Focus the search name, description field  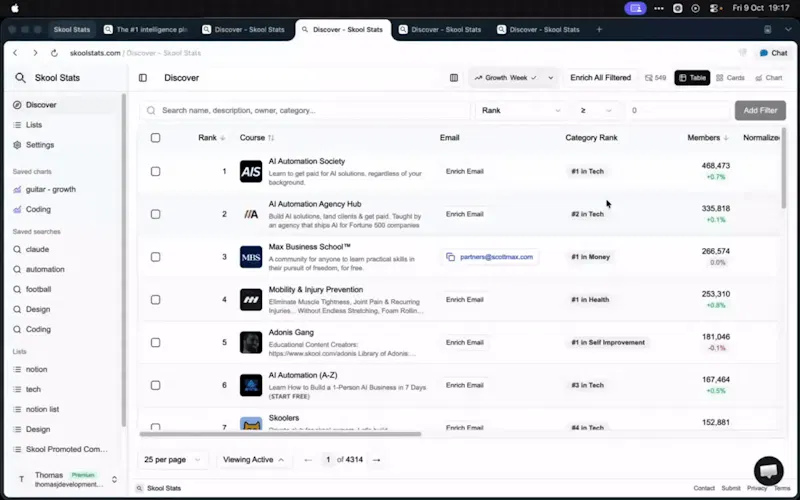click(305, 110)
